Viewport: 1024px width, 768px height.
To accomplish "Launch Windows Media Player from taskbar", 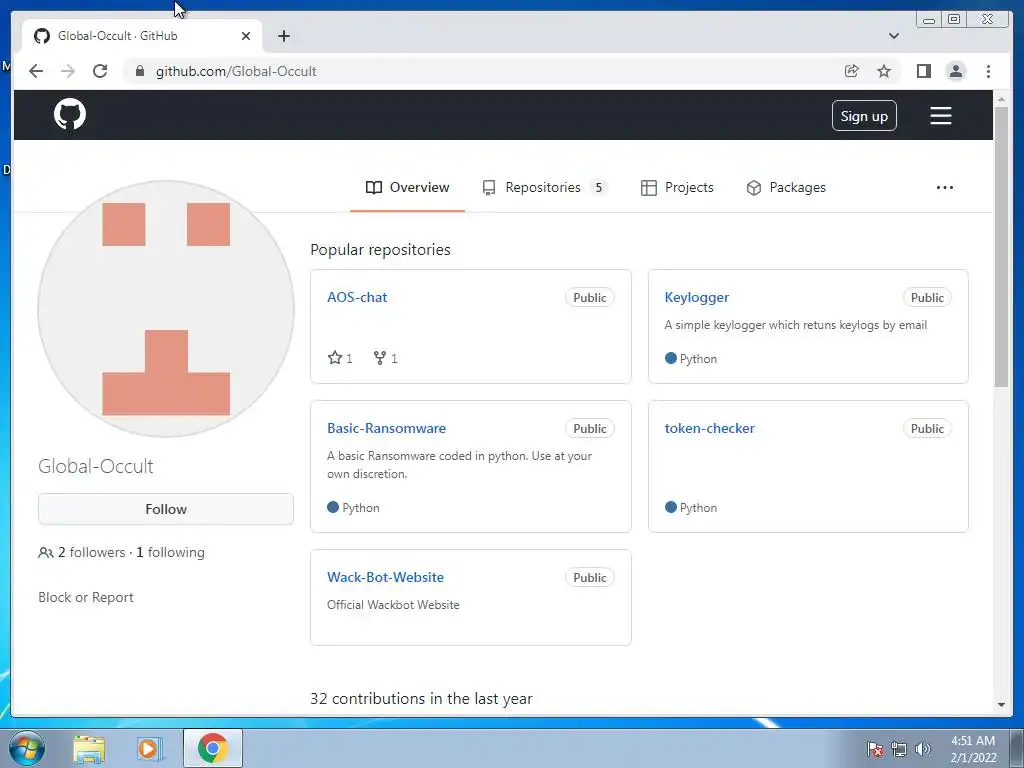I will point(149,748).
